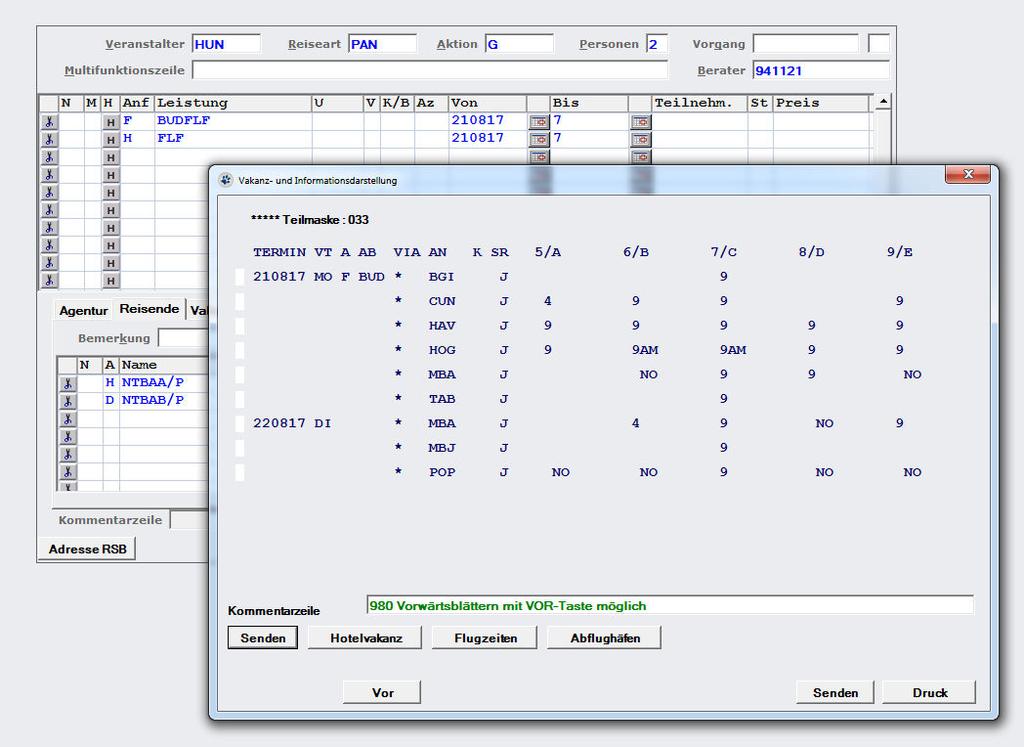Screen dimensions: 1024x747
Task: Tick the selection box of the POP row
Action: point(240,473)
